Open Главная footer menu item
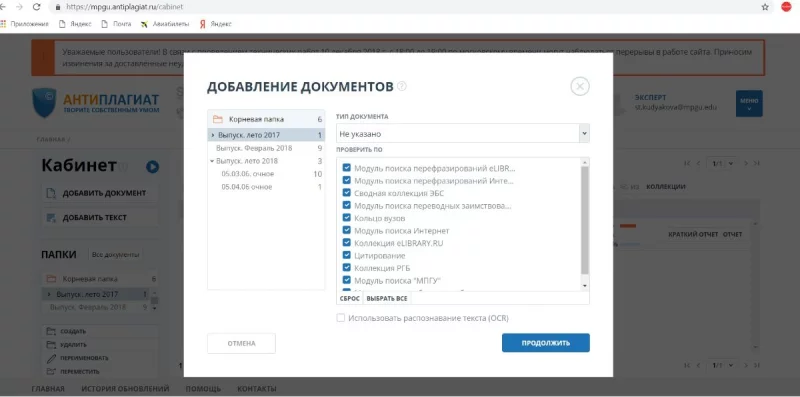The image size is (800, 397). click(x=48, y=389)
